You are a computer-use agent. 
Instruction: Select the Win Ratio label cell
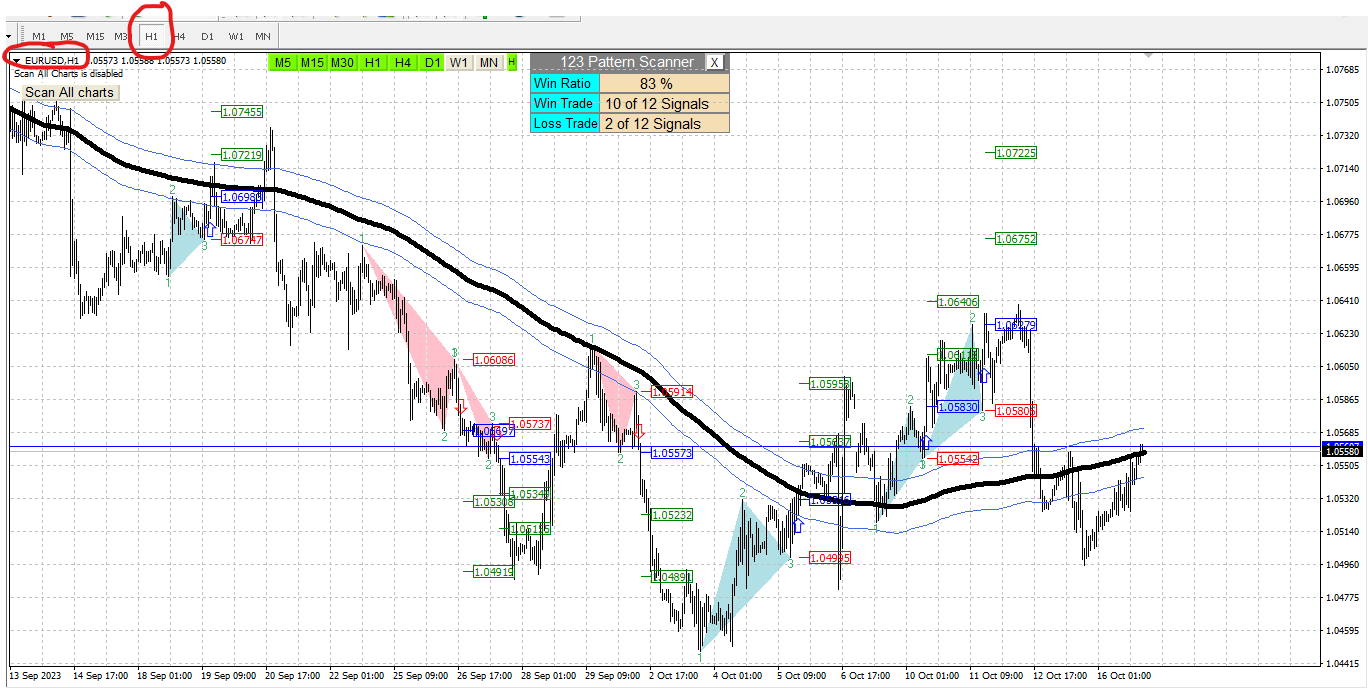point(565,84)
